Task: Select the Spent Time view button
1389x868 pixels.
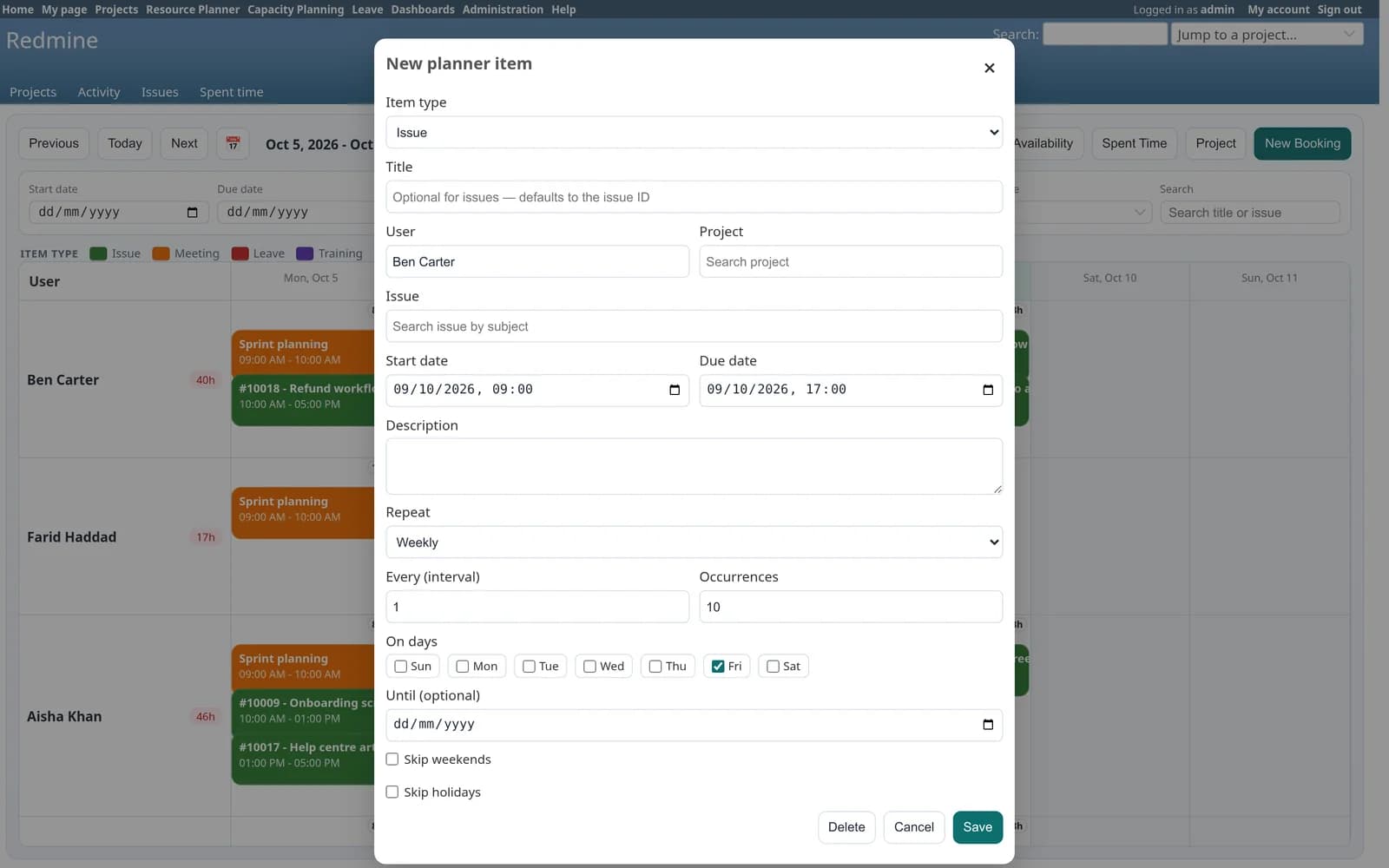Action: tap(1134, 143)
